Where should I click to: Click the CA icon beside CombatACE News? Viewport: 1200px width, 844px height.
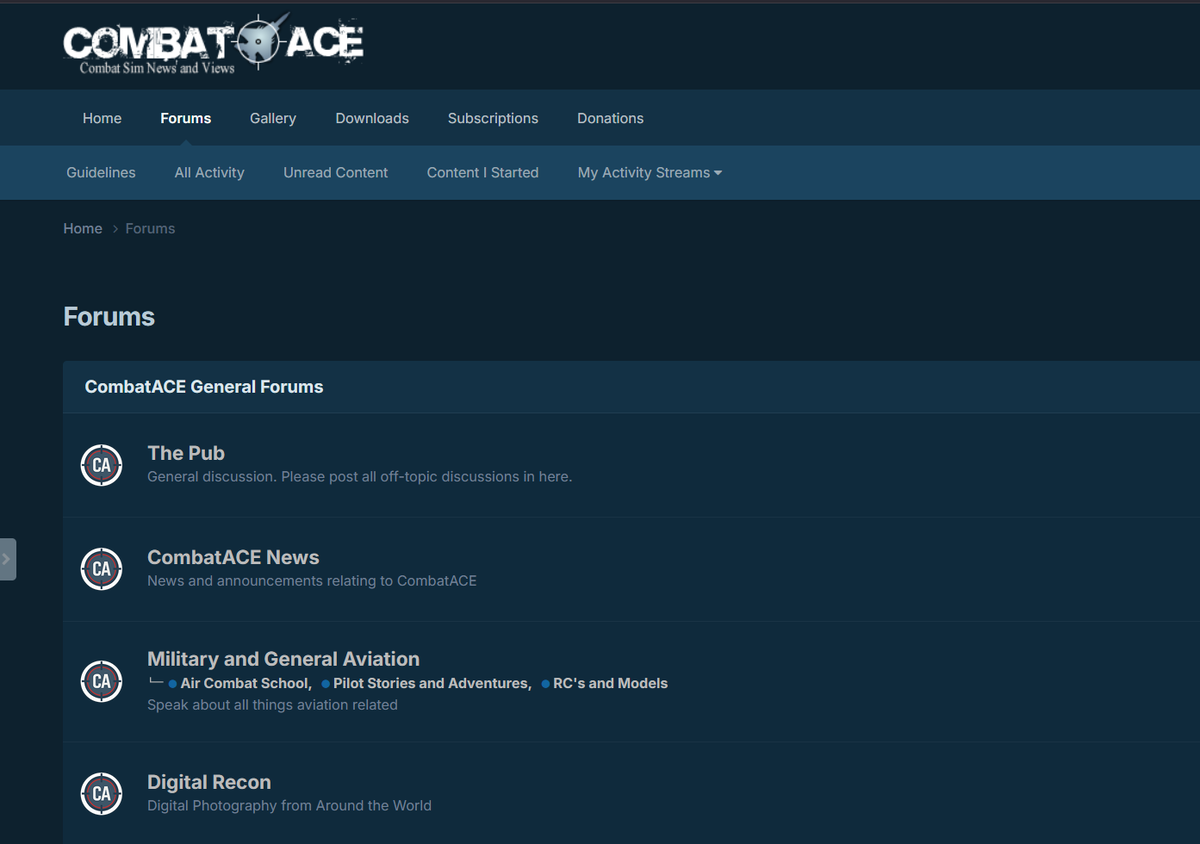click(101, 569)
